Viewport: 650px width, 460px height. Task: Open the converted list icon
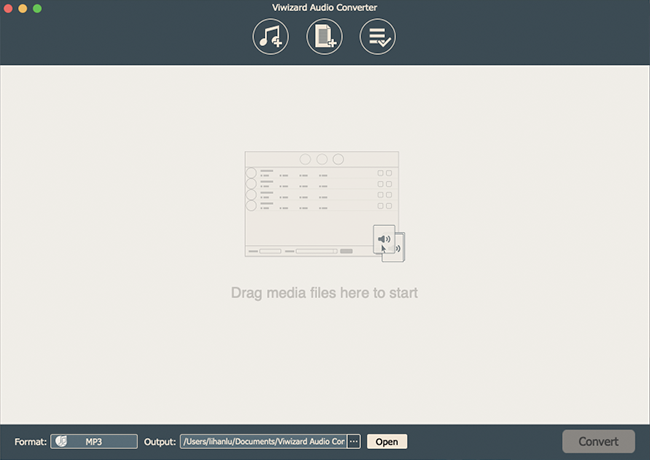point(378,37)
